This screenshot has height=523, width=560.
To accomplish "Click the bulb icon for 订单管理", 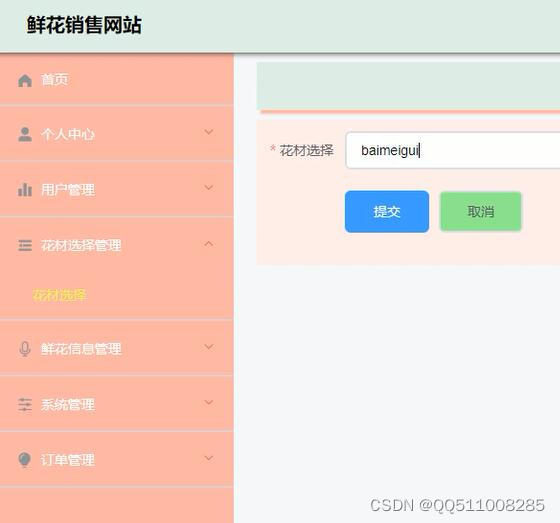I will (x=25, y=460).
